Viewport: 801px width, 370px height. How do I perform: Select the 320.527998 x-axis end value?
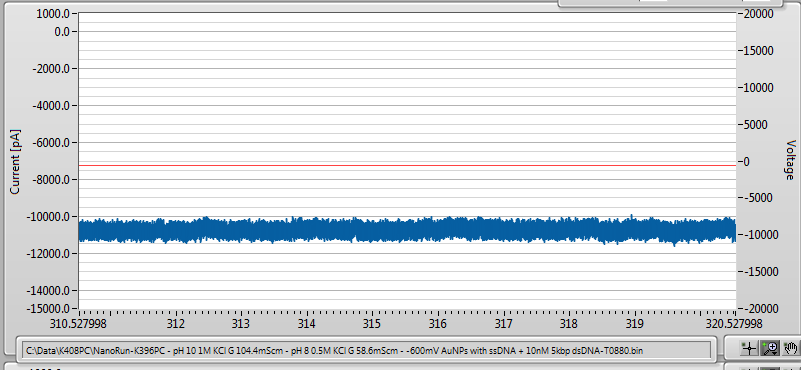coord(735,324)
